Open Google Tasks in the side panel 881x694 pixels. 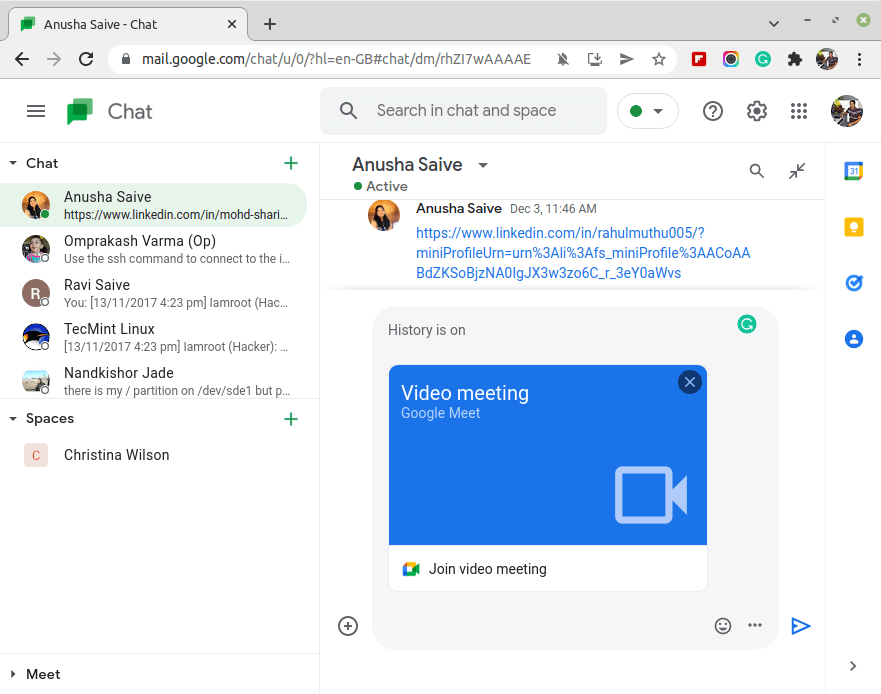tap(853, 283)
